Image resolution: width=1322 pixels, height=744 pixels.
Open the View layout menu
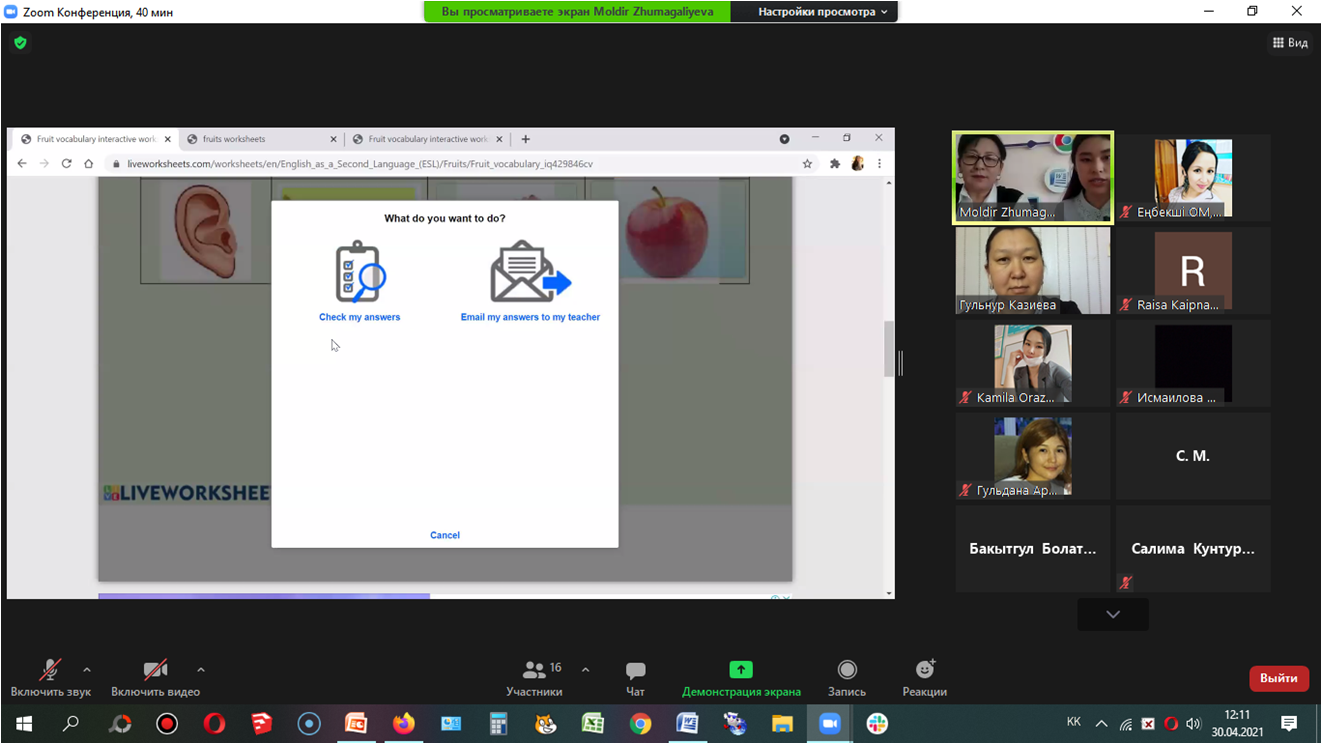(1289, 43)
